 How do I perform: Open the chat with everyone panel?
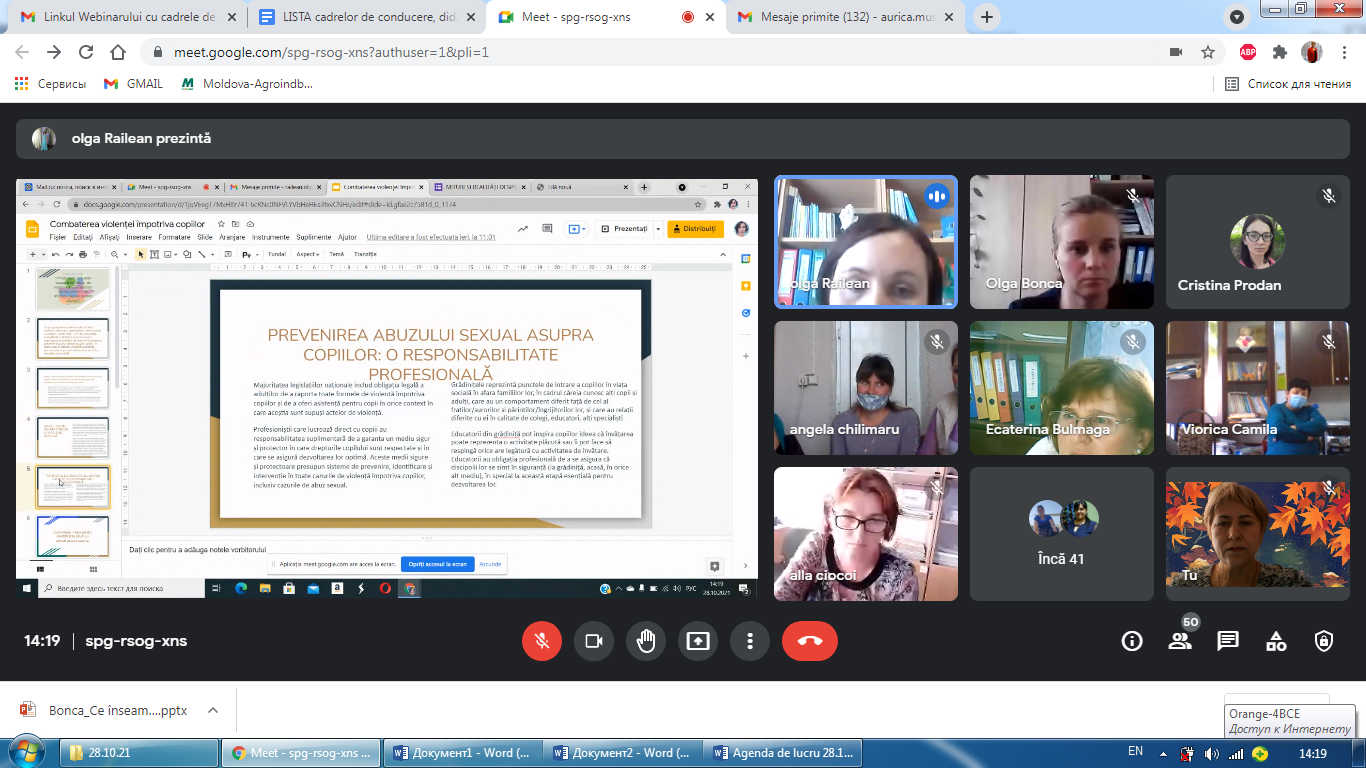(1228, 641)
